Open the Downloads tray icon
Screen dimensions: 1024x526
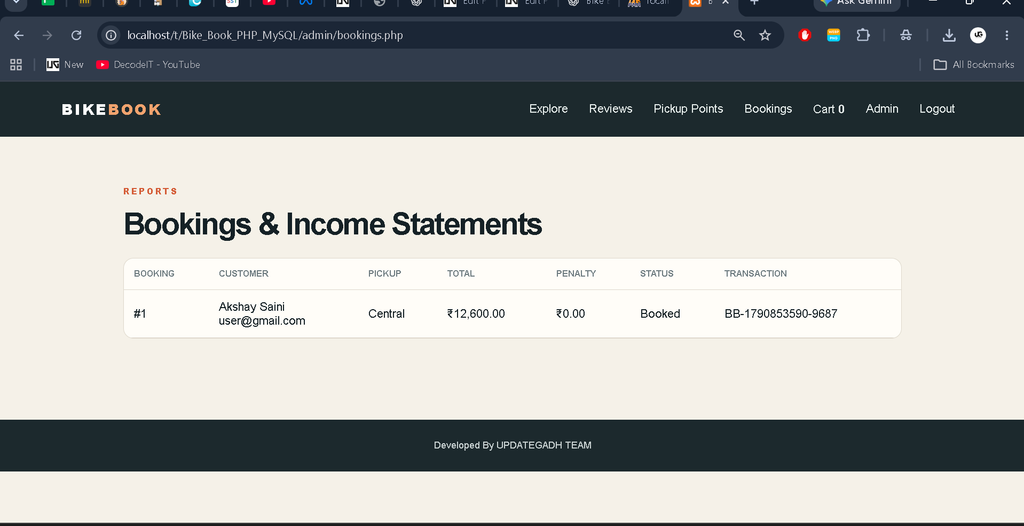point(949,35)
